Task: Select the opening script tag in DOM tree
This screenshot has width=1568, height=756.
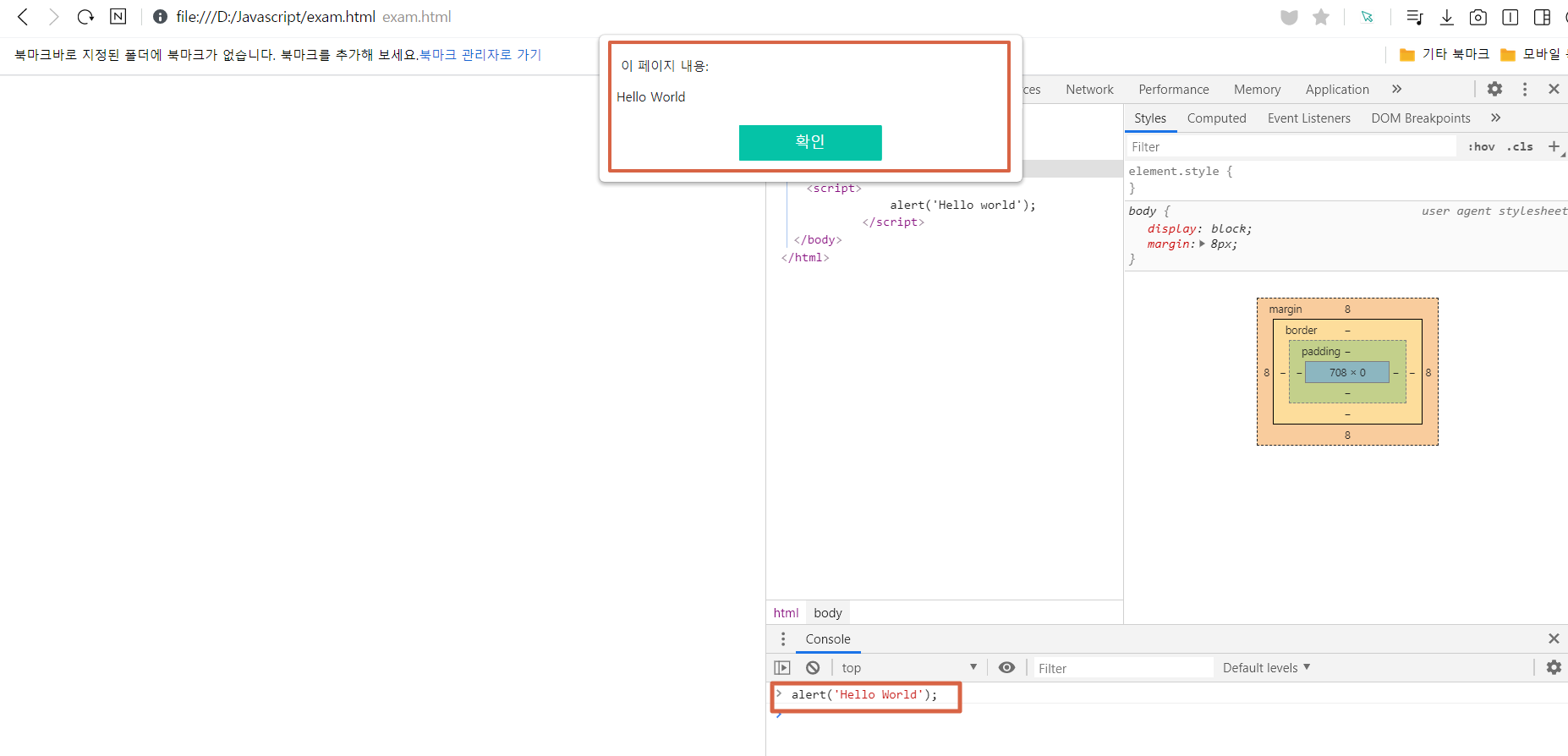Action: coord(834,188)
